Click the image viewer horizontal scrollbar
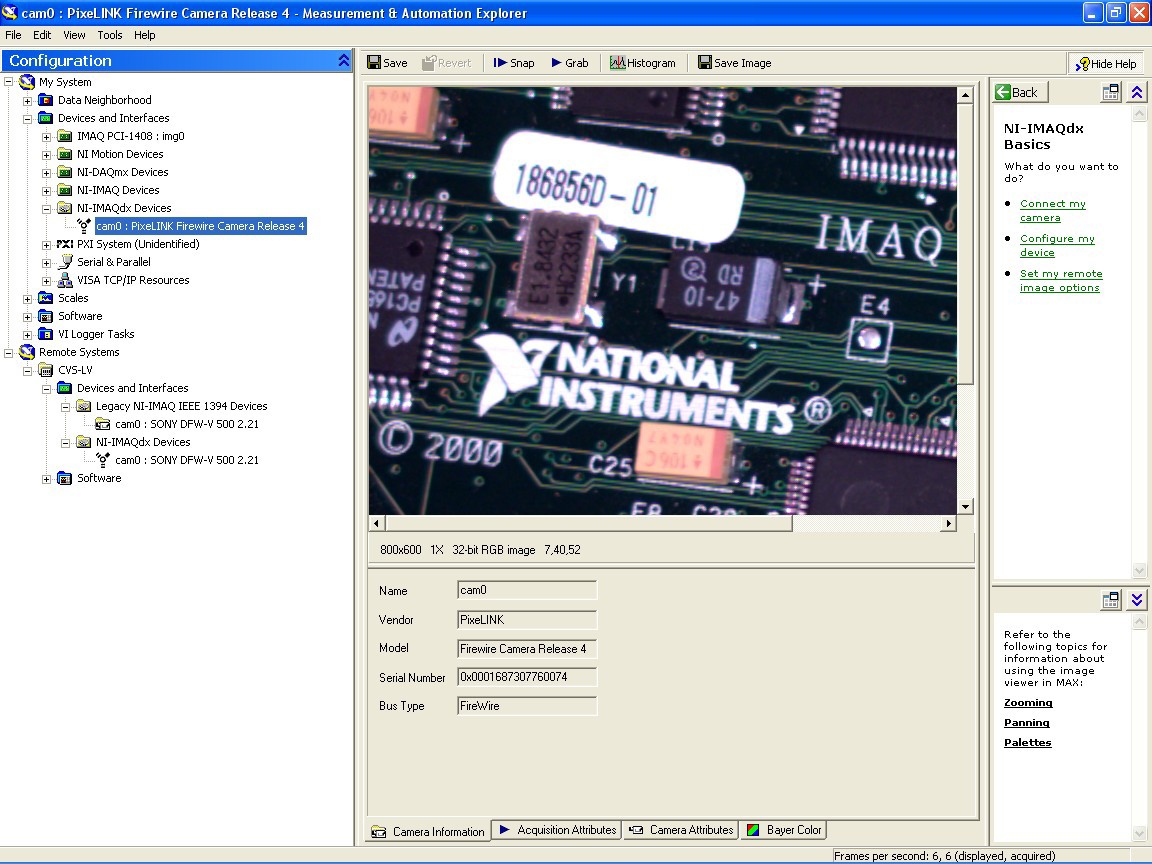Viewport: 1152px width, 864px height. [590, 523]
